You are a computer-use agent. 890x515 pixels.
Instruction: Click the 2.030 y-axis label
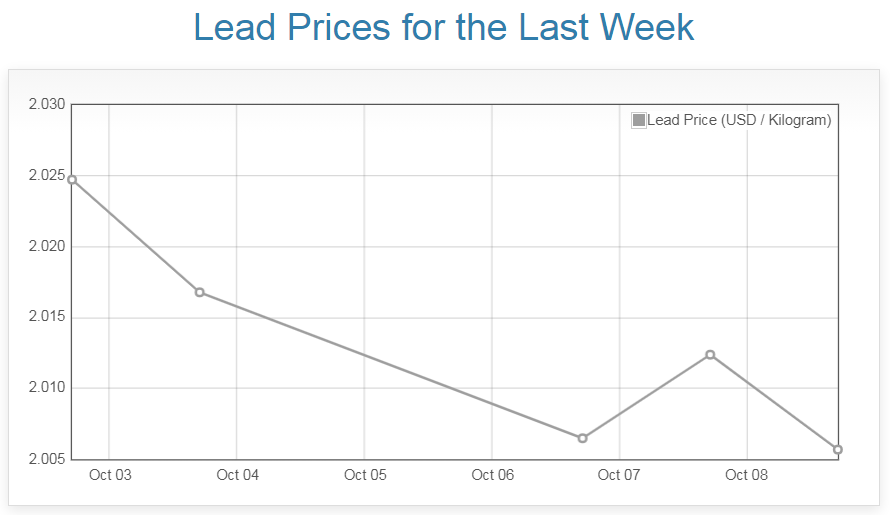(46, 105)
